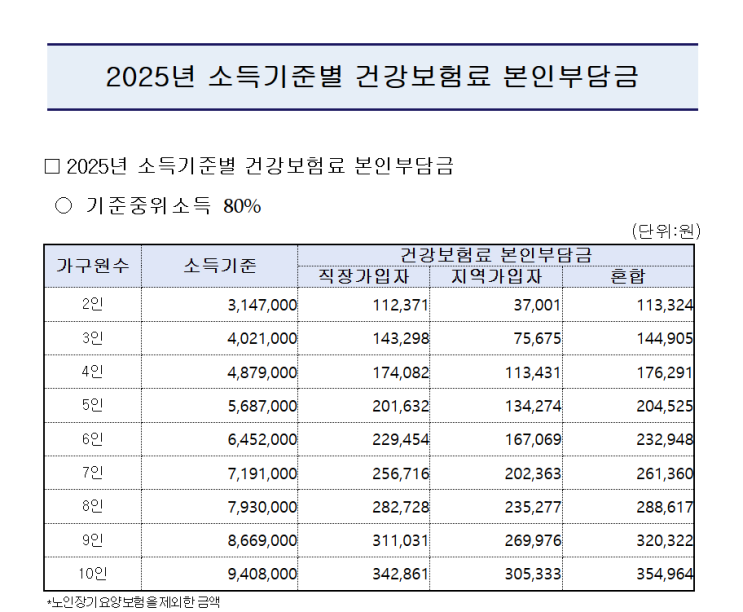Click cell value 320,322
Viewport: 743px width, 612px height.
(665, 540)
